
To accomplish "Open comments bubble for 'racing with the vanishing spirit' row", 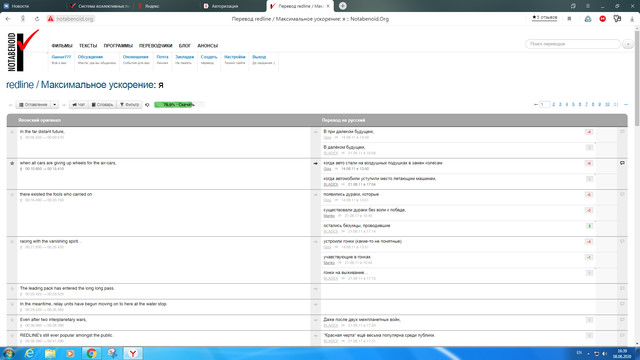I will [622, 241].
